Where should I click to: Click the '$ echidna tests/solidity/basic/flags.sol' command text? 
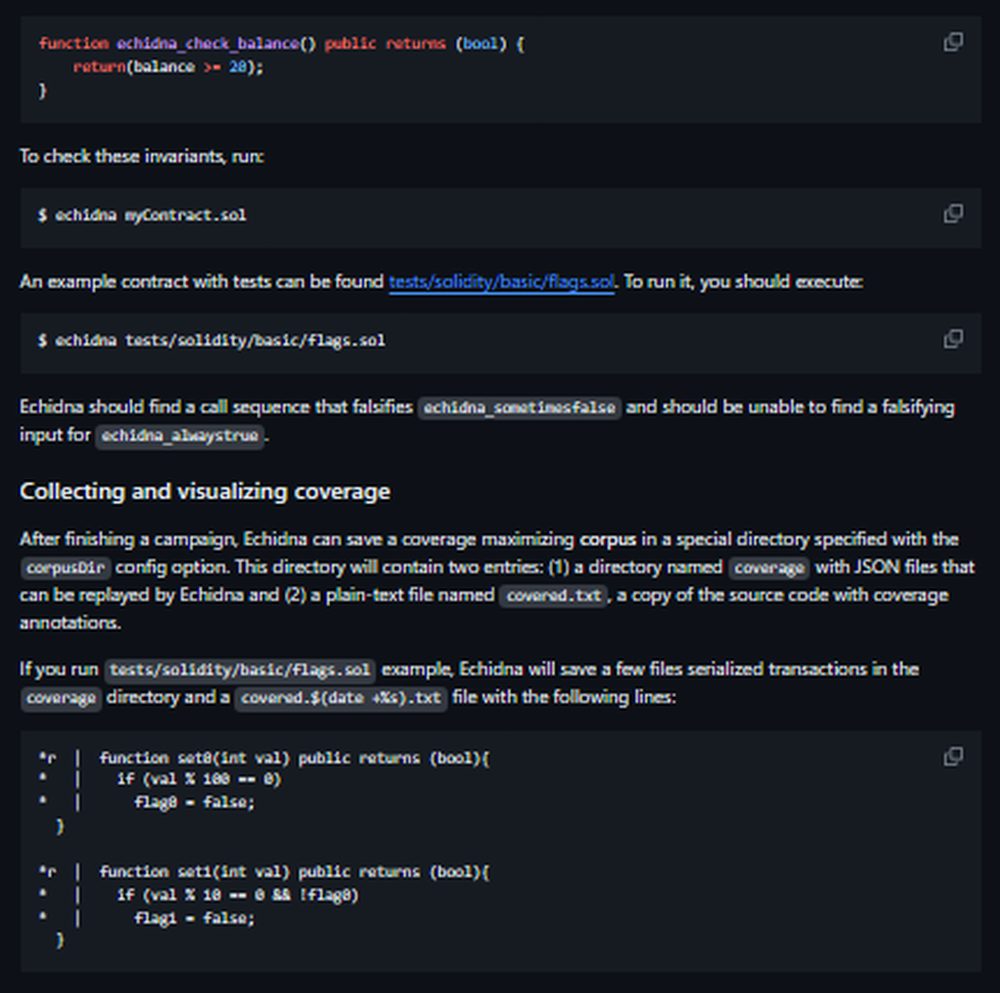[211, 341]
